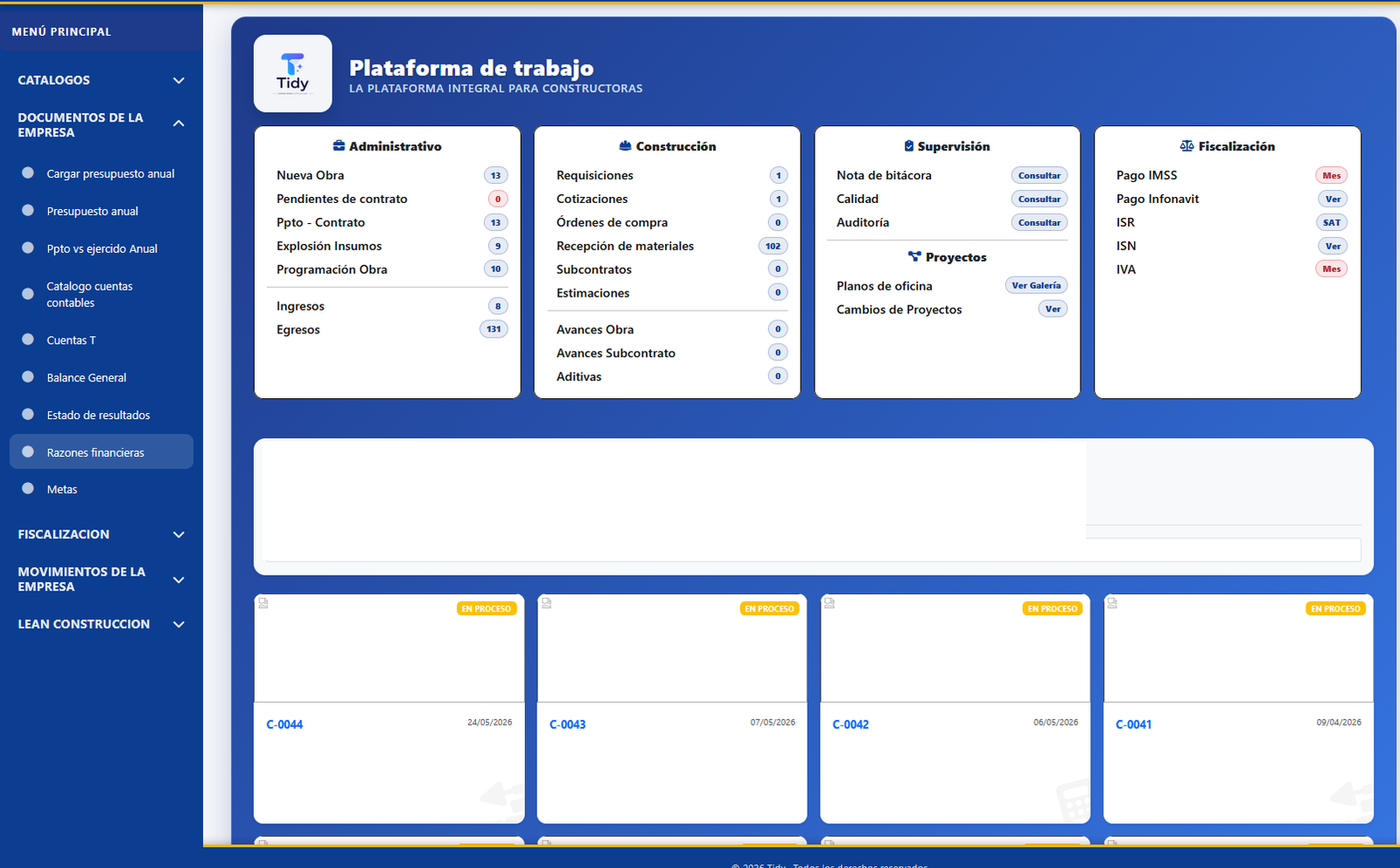Click the image icon on card C-0043
1400x868 pixels.
pos(546,603)
